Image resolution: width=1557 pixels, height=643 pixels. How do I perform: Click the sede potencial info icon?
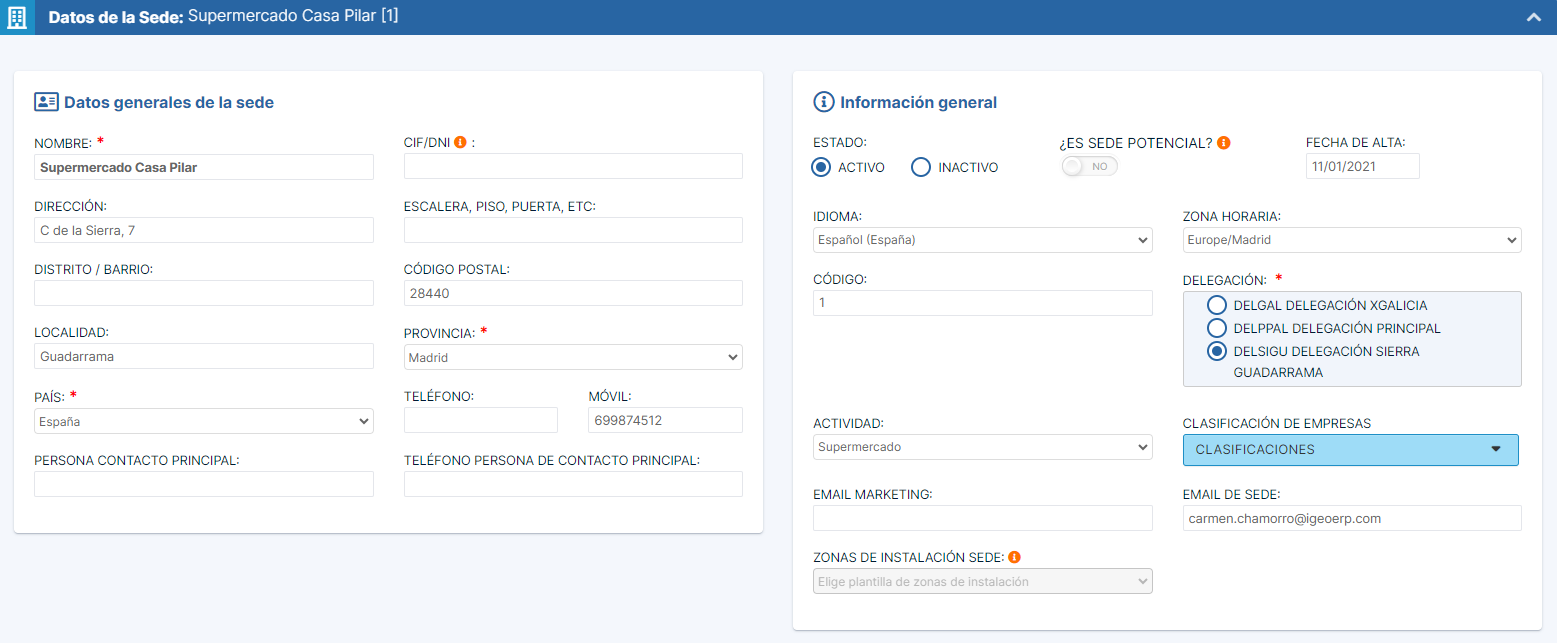click(1223, 143)
